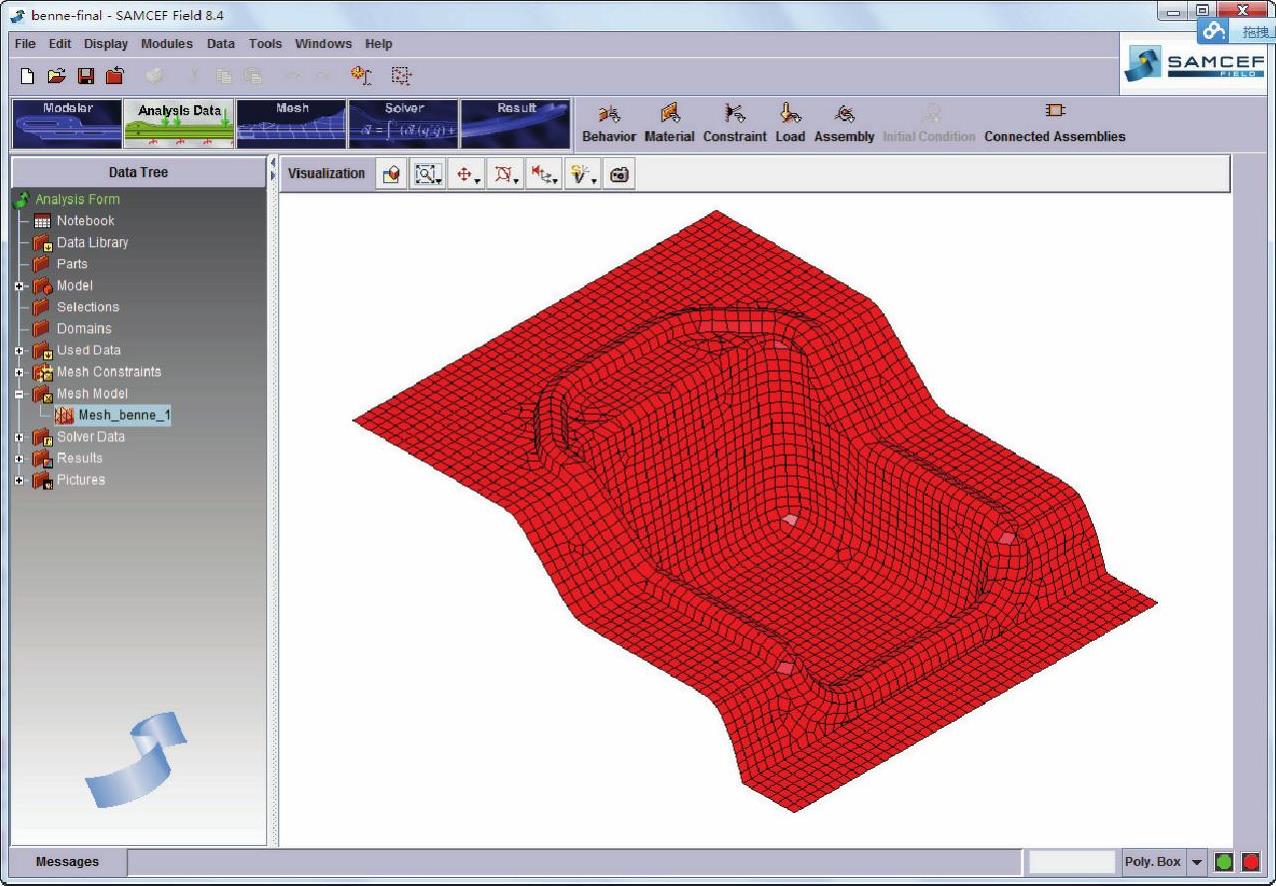Take a snapshot with the camera icon

619,174
